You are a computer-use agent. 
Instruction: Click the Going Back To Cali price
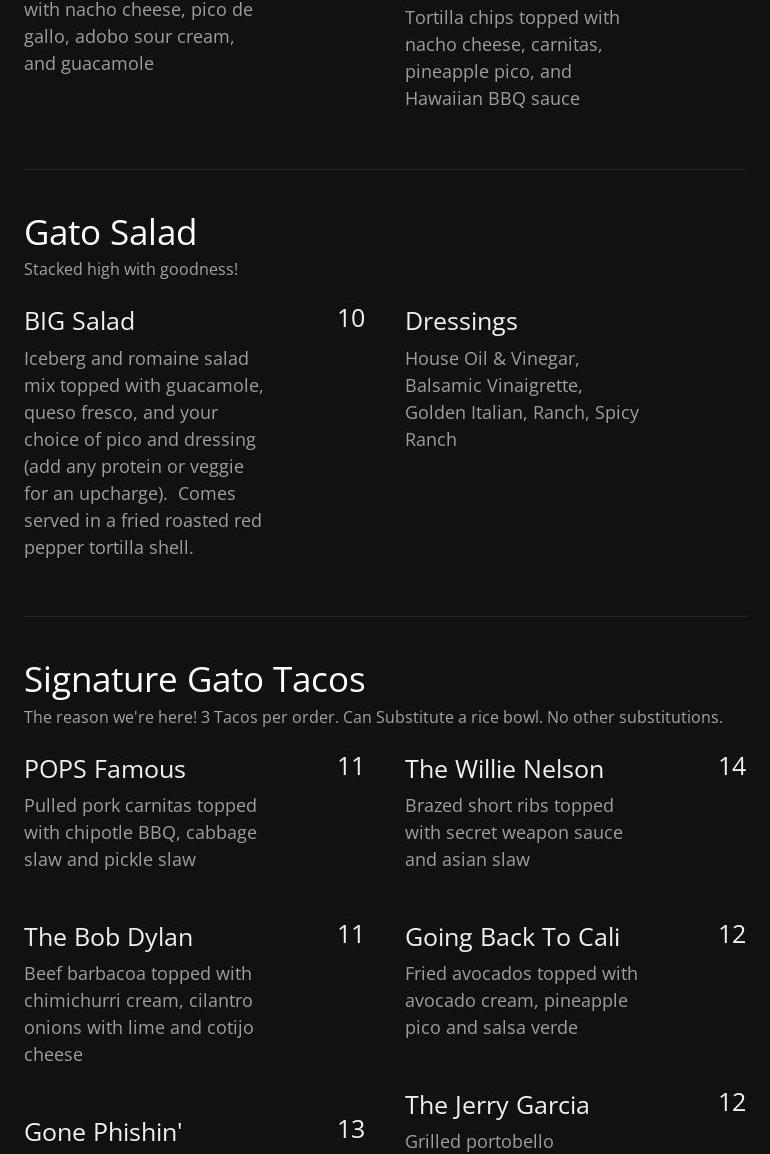(731, 934)
